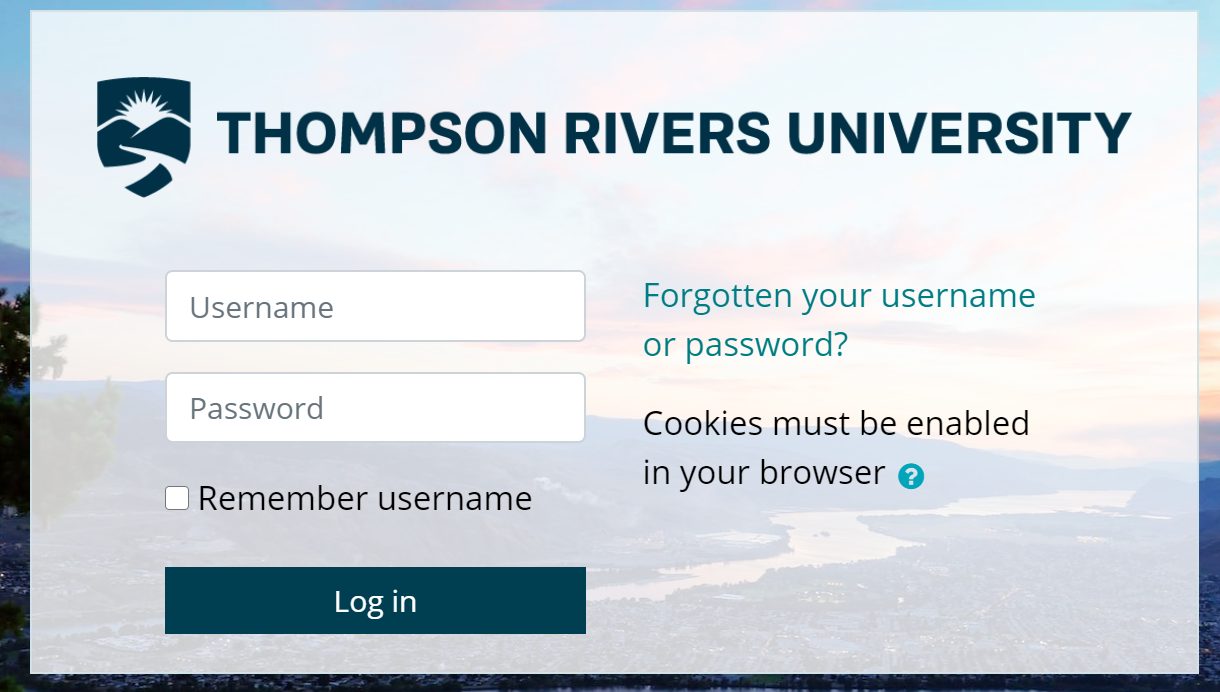Focus the Username input field
1220x692 pixels.
click(x=375, y=306)
